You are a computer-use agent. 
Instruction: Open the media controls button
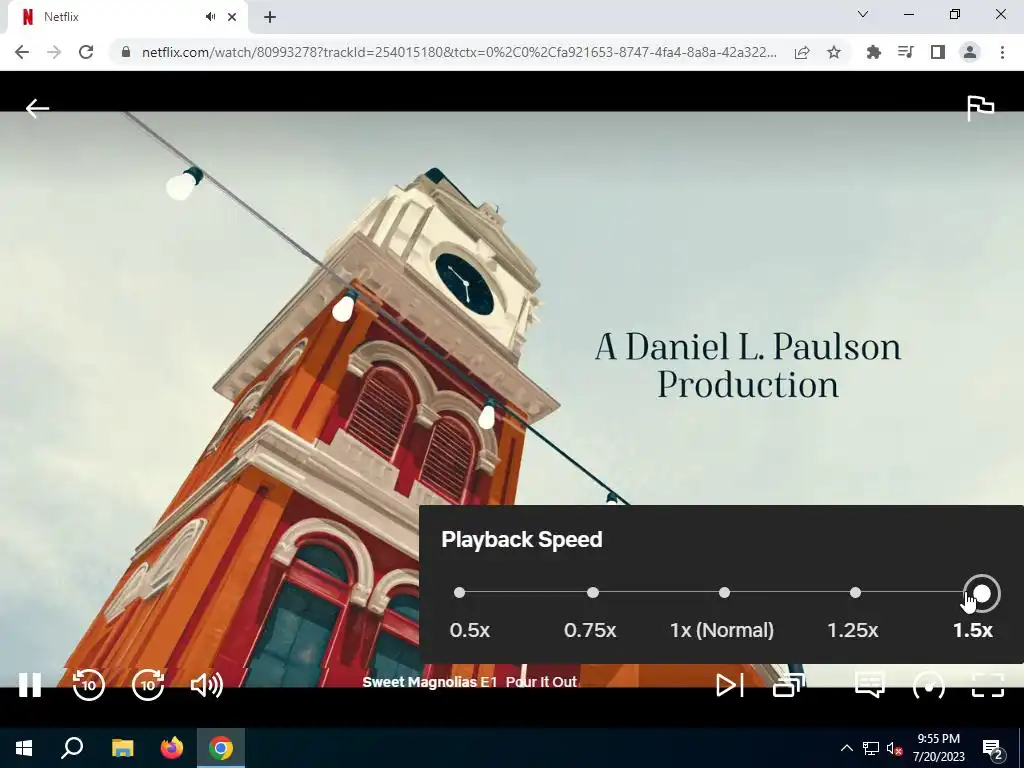click(x=905, y=52)
